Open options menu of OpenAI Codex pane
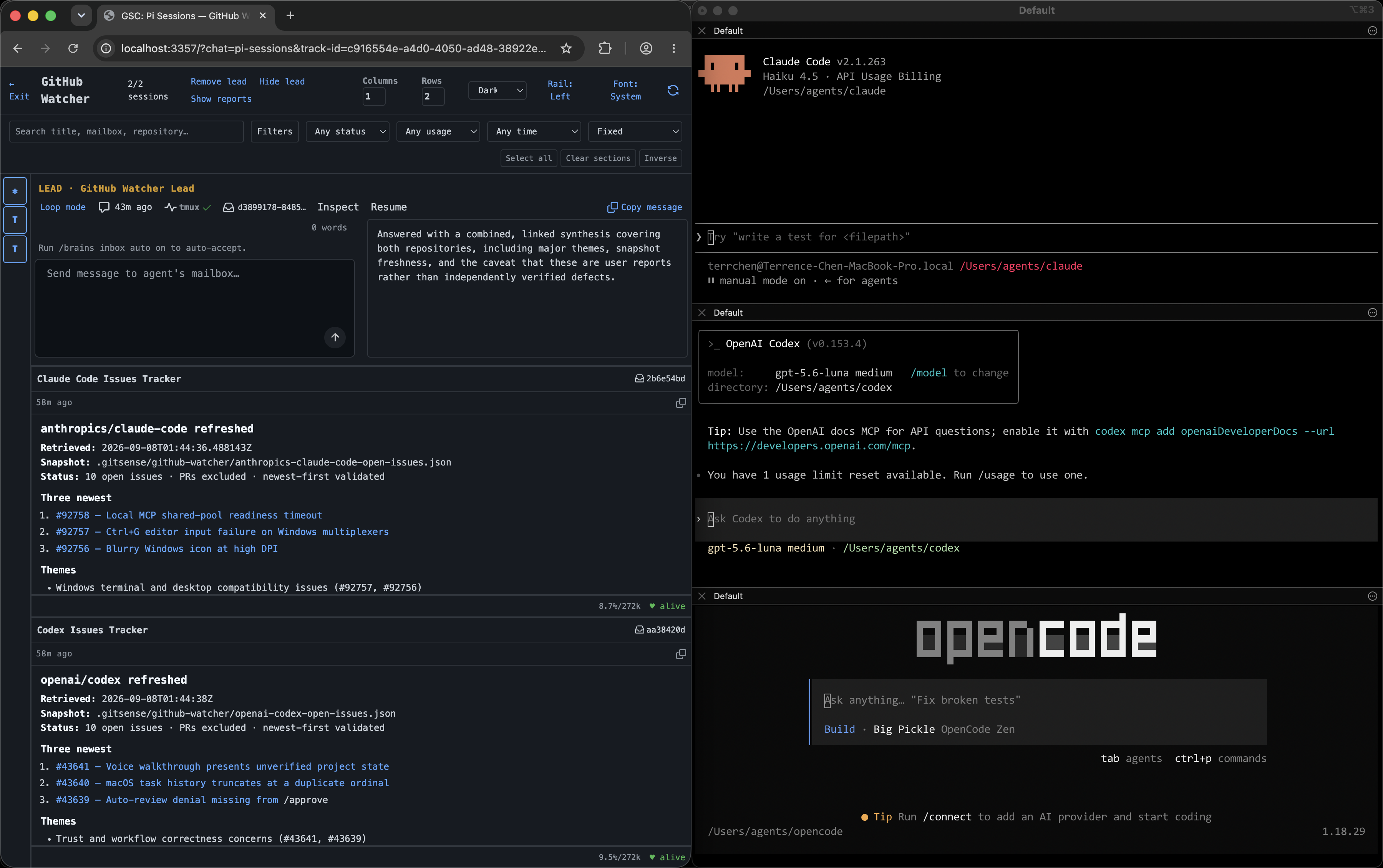 [1372, 313]
